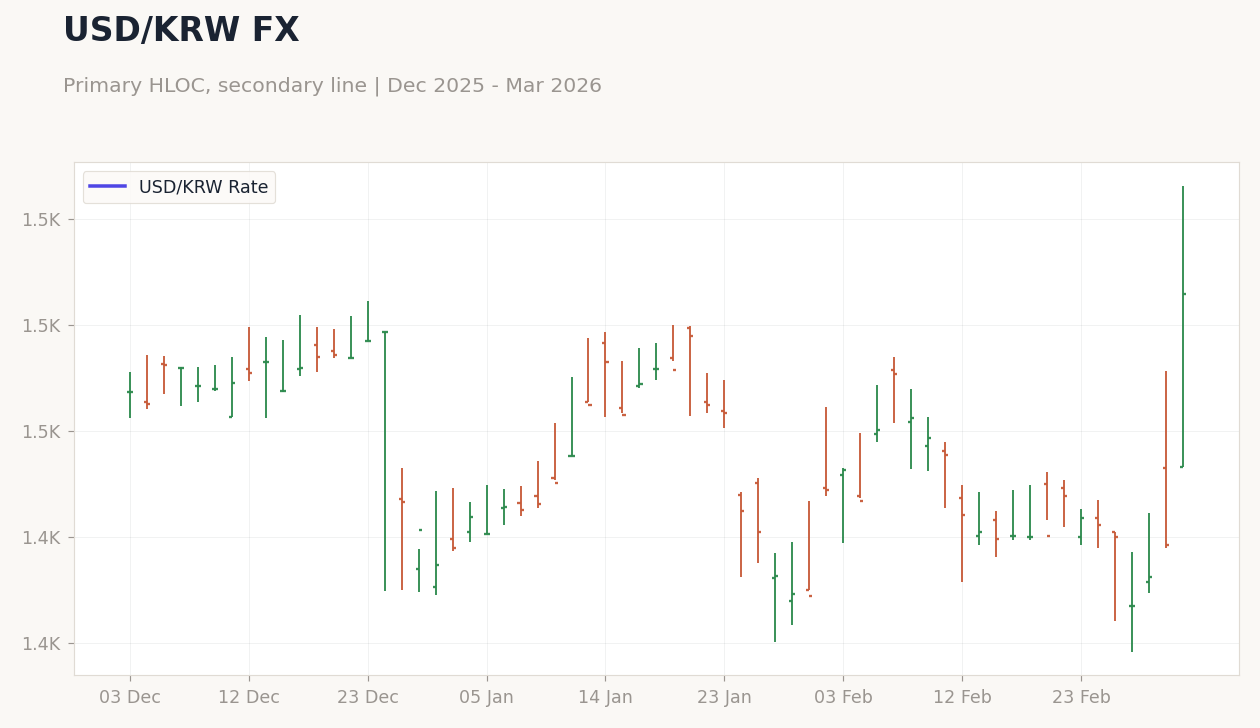Viewport: 1260px width, 728px height.
Task: Click the green bar above 03 Feb label
Action: coord(843,505)
